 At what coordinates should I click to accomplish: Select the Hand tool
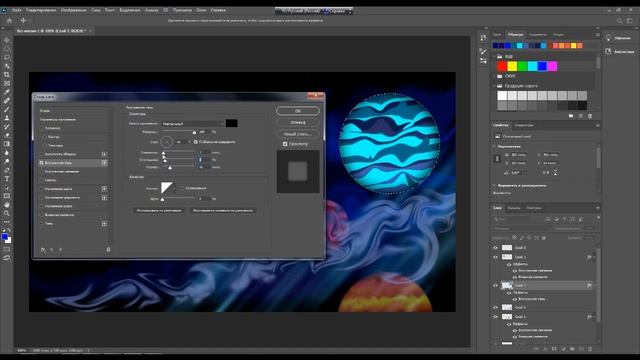tap(7, 204)
